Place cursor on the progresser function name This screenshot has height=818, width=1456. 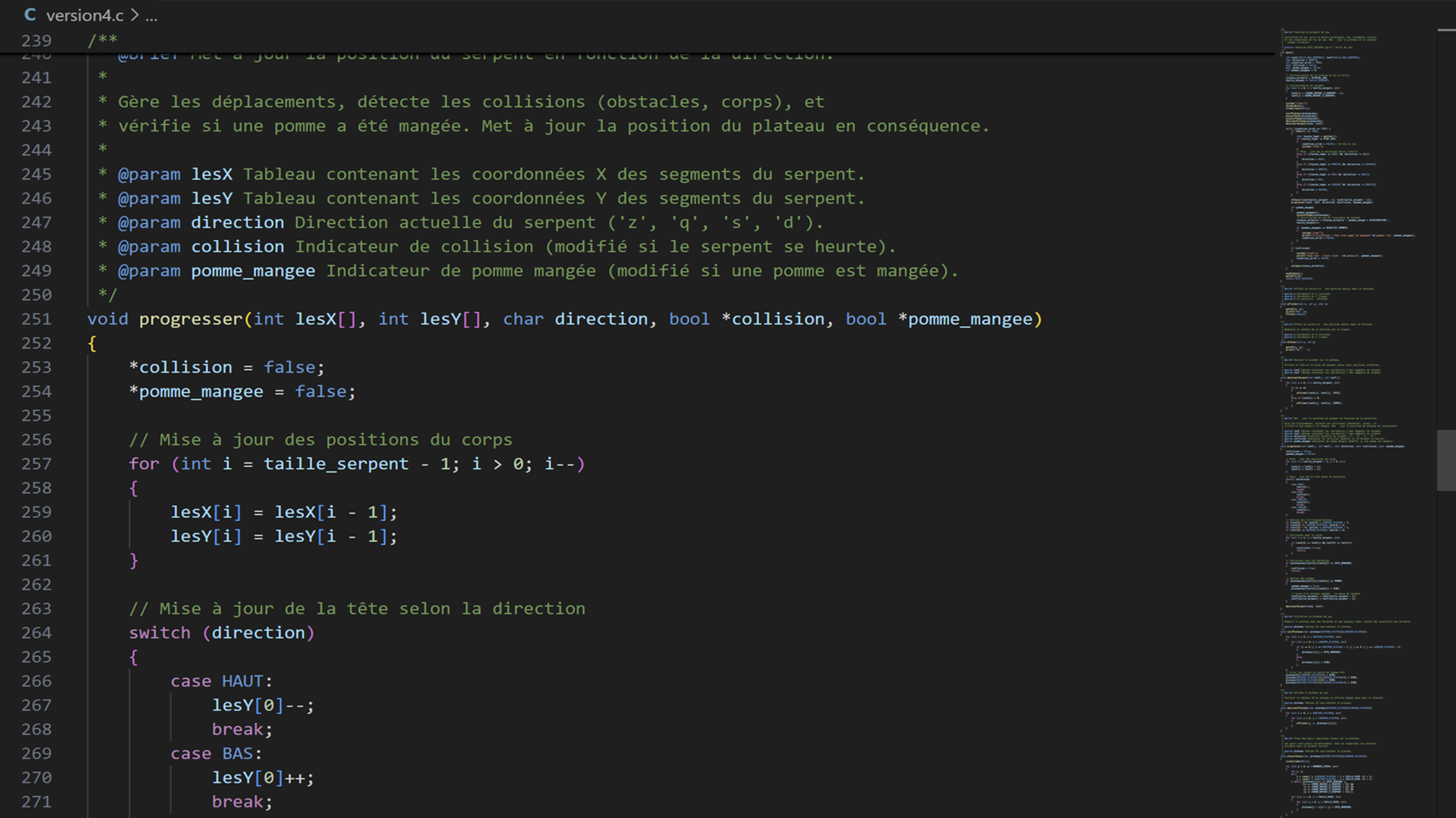click(x=190, y=319)
